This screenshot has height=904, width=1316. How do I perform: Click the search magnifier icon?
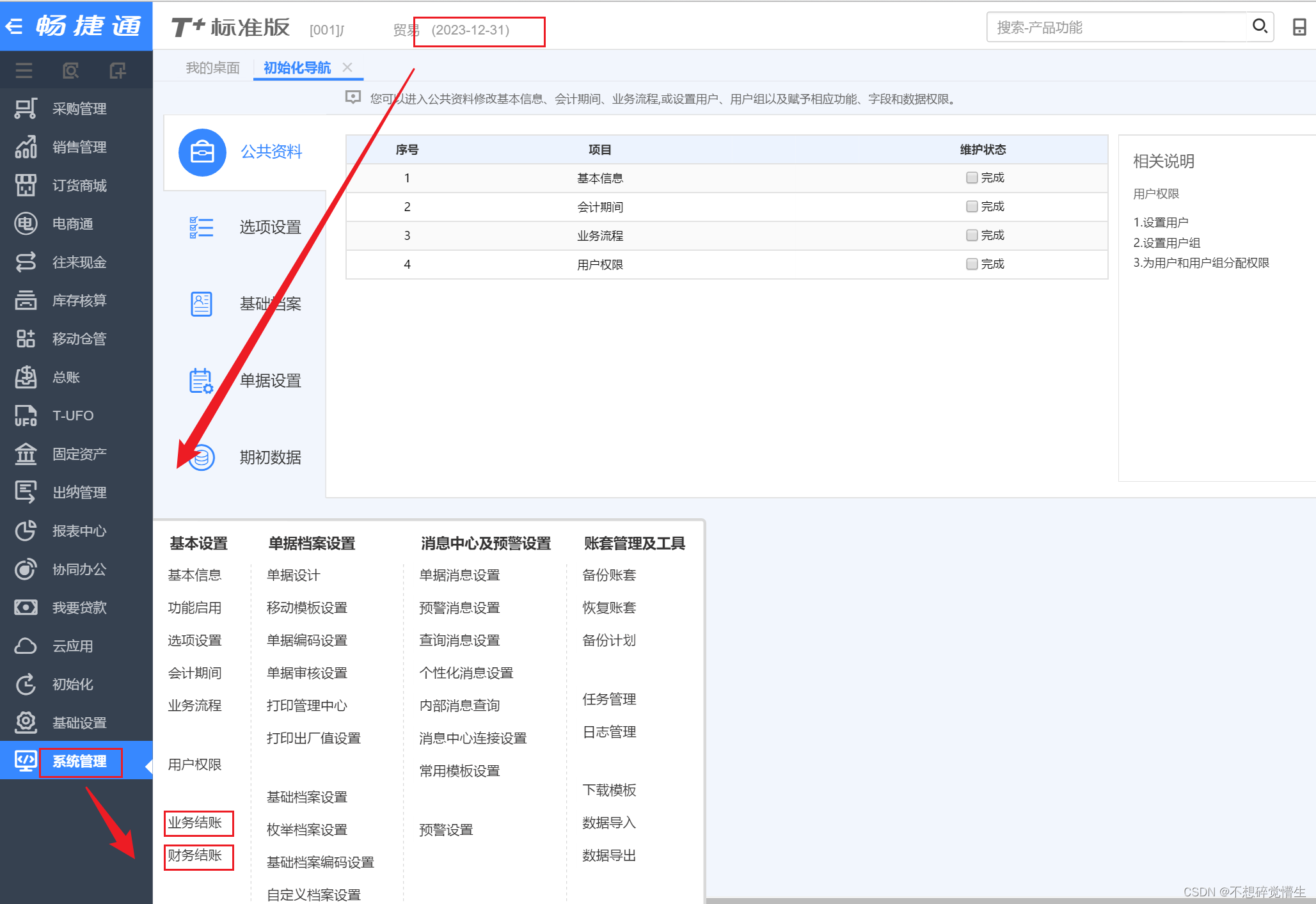click(1259, 27)
